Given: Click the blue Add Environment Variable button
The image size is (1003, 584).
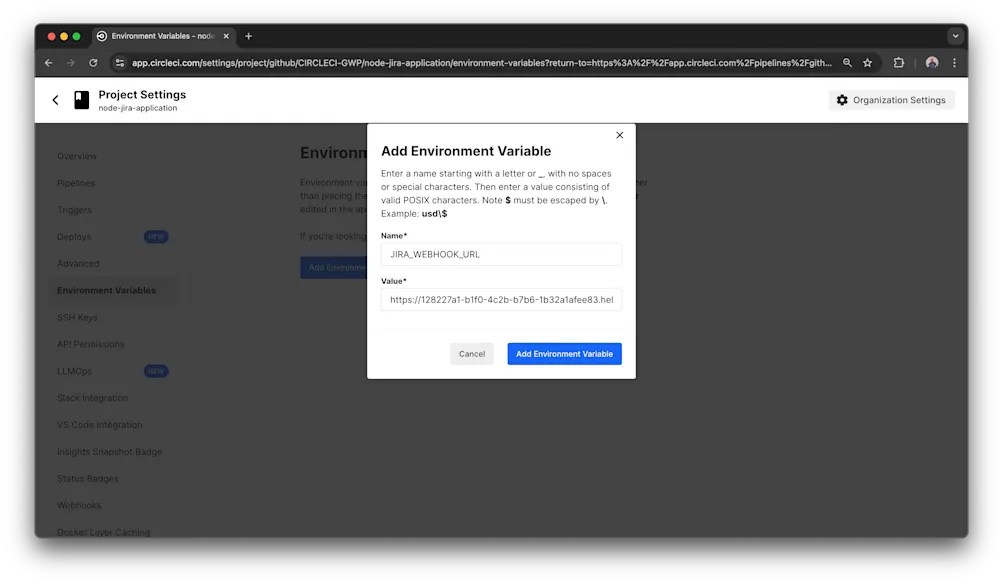Looking at the screenshot, I should click(564, 353).
